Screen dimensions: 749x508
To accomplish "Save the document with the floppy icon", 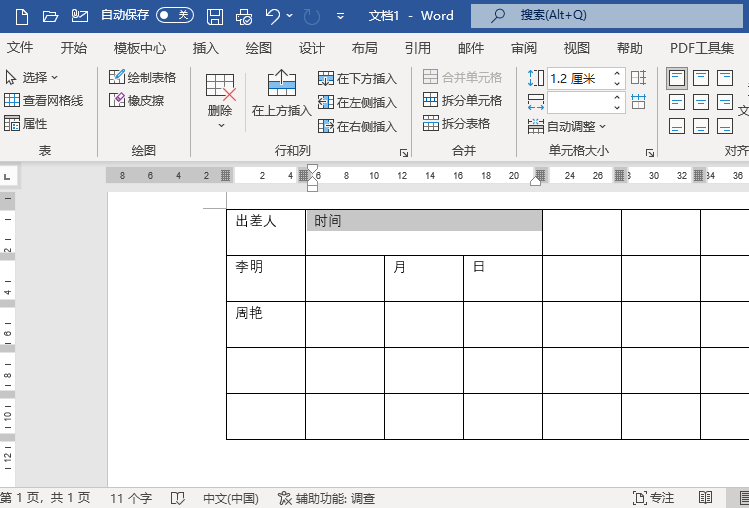I will 215,16.
